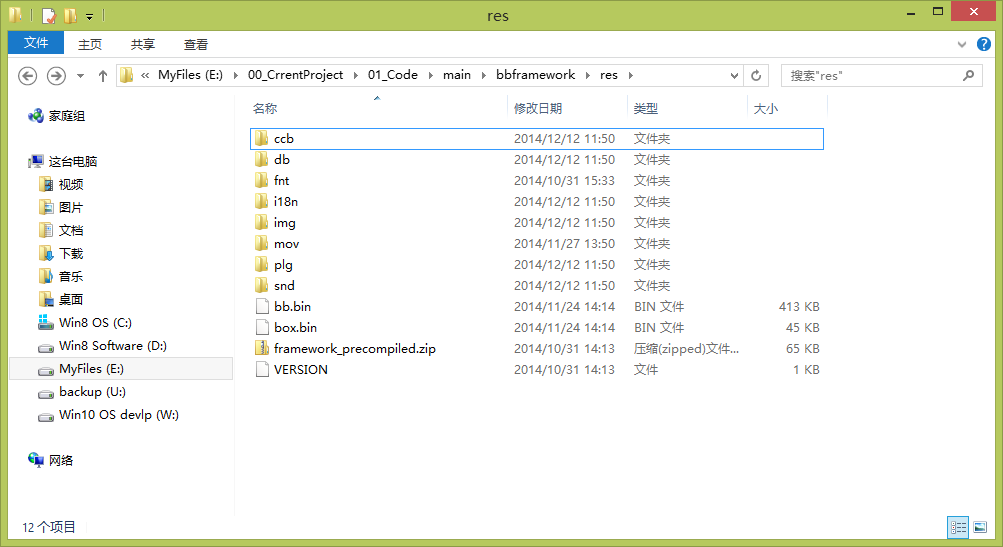Navigate to main in breadcrumb
The height and width of the screenshot is (547, 1003).
(x=457, y=75)
